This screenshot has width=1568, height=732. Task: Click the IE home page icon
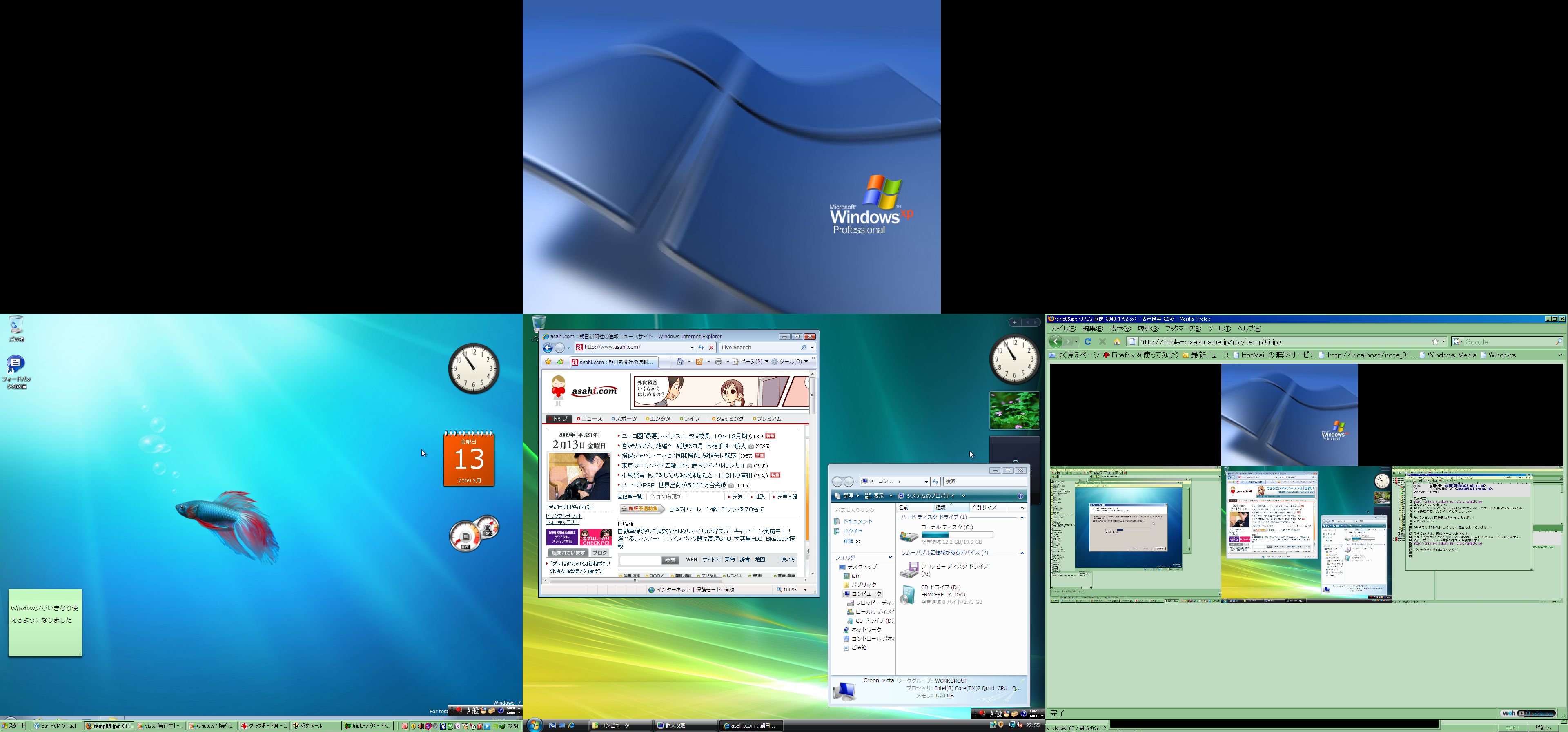click(680, 362)
